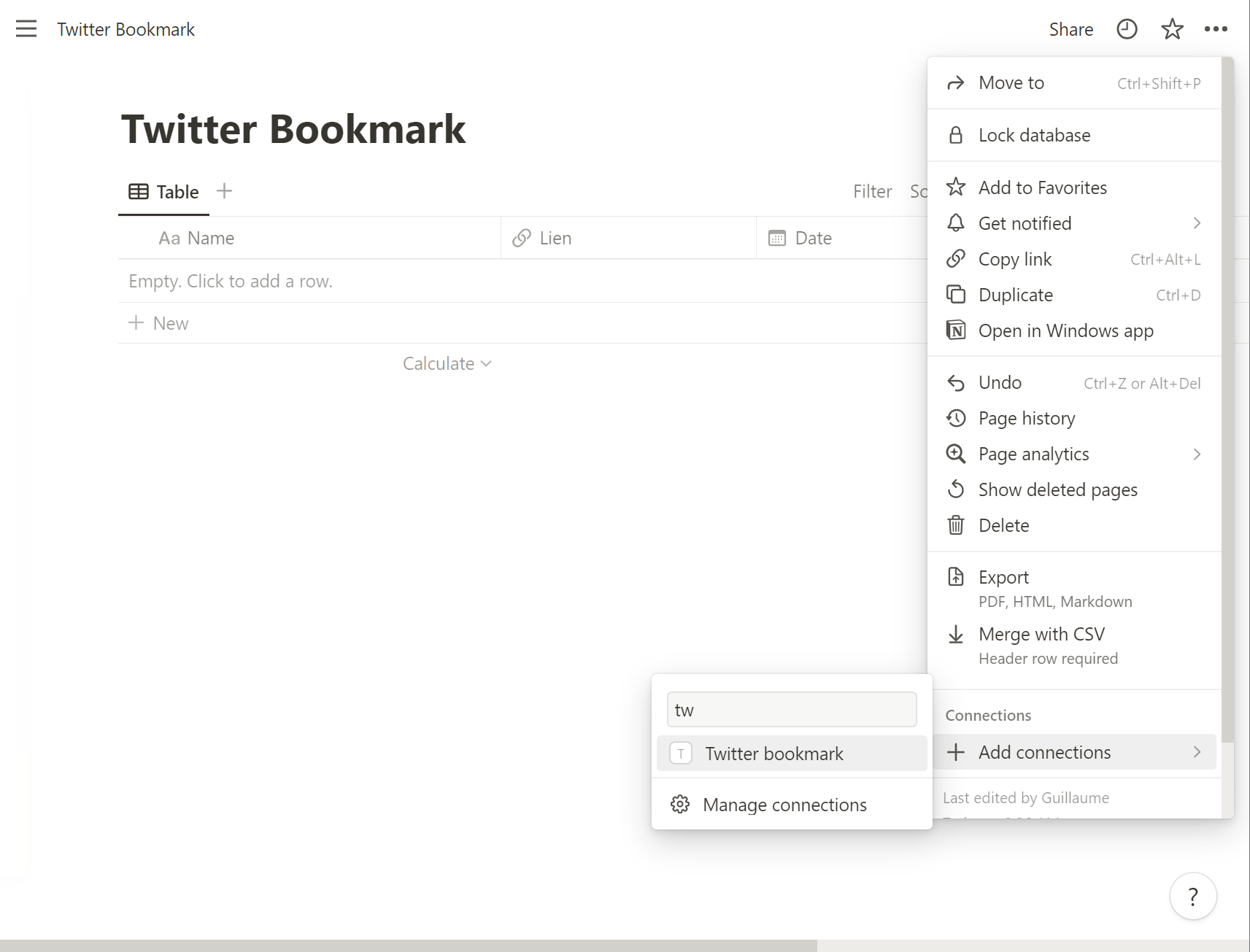Select Open in Windows app

[x=1074, y=330]
